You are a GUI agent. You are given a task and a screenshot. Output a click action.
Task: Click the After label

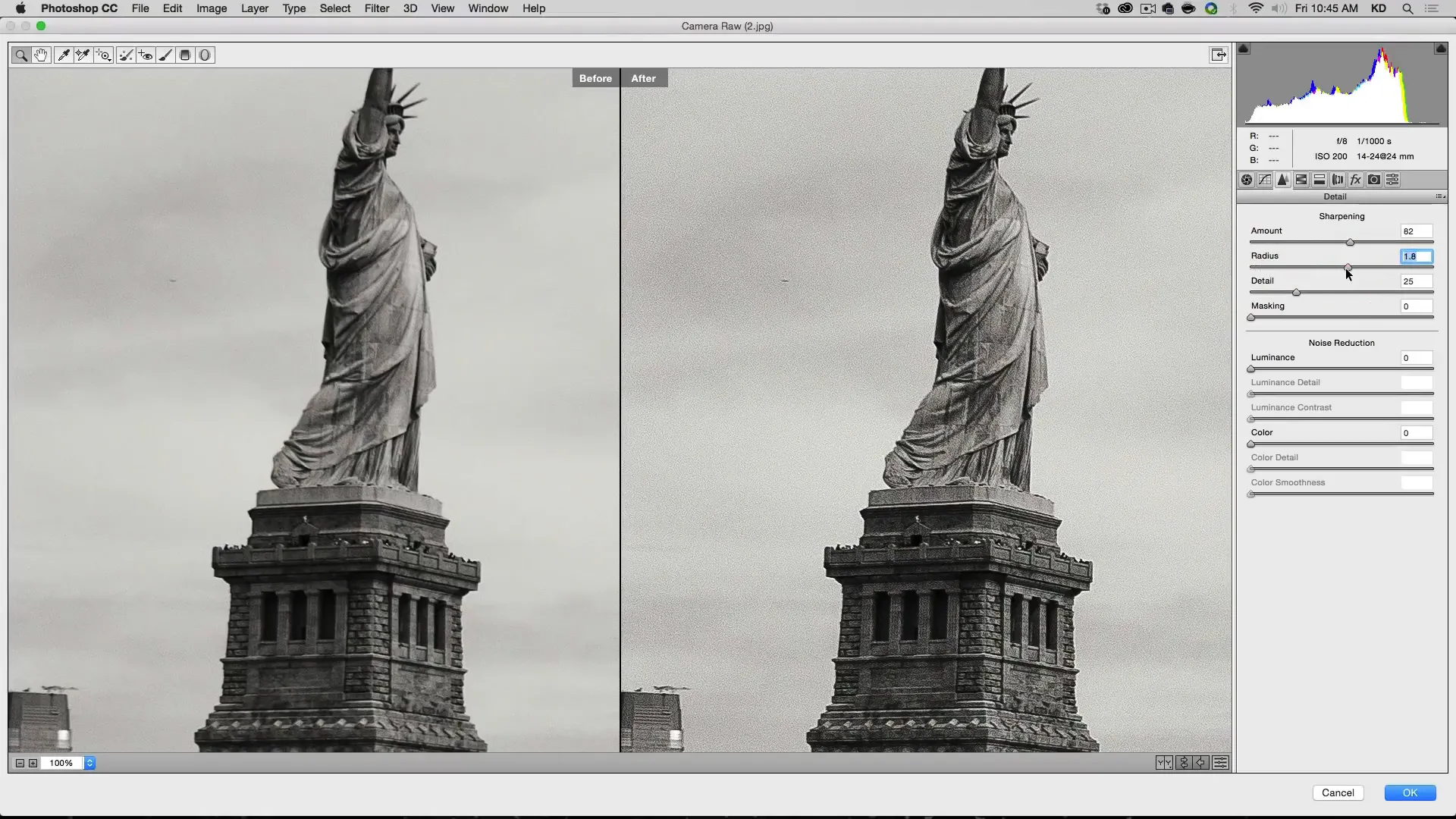[644, 78]
